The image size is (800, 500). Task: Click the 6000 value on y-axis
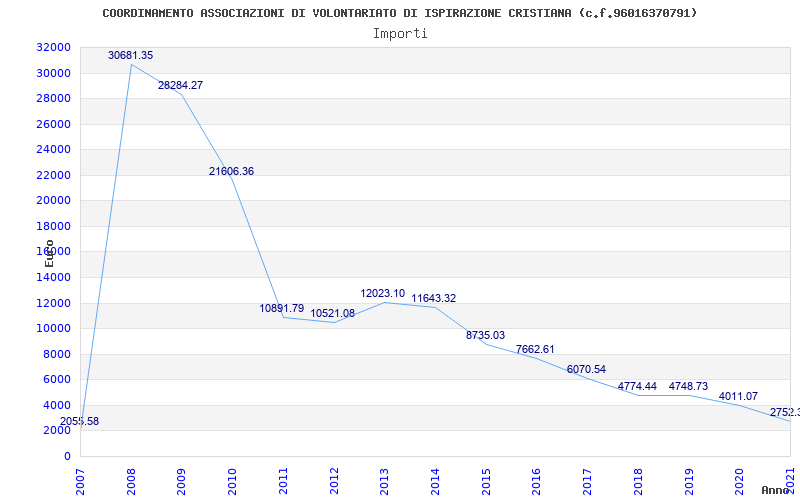coord(57,380)
